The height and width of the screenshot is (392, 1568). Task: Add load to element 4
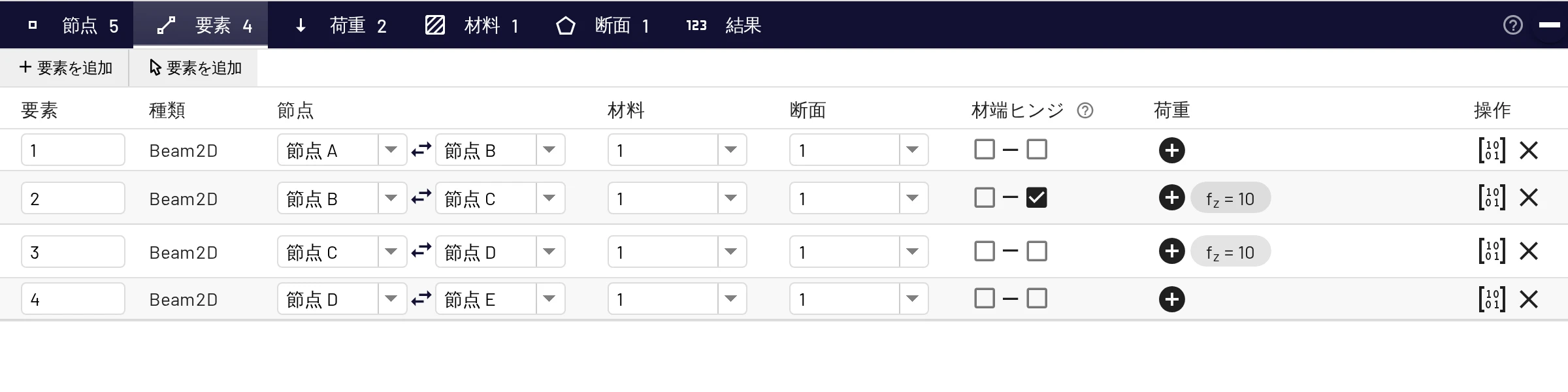point(1172,299)
